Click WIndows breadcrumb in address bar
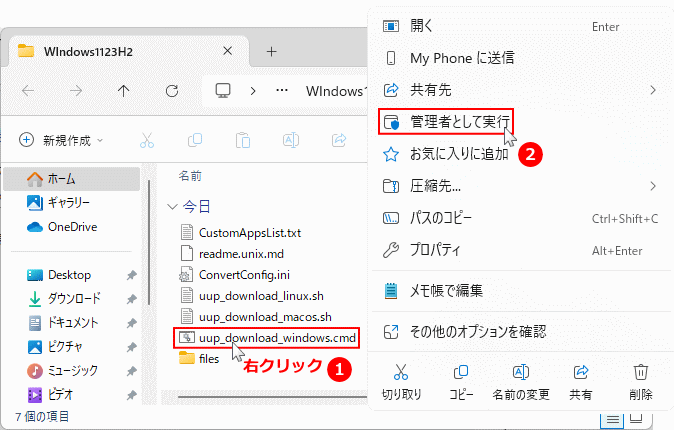 [x=337, y=91]
